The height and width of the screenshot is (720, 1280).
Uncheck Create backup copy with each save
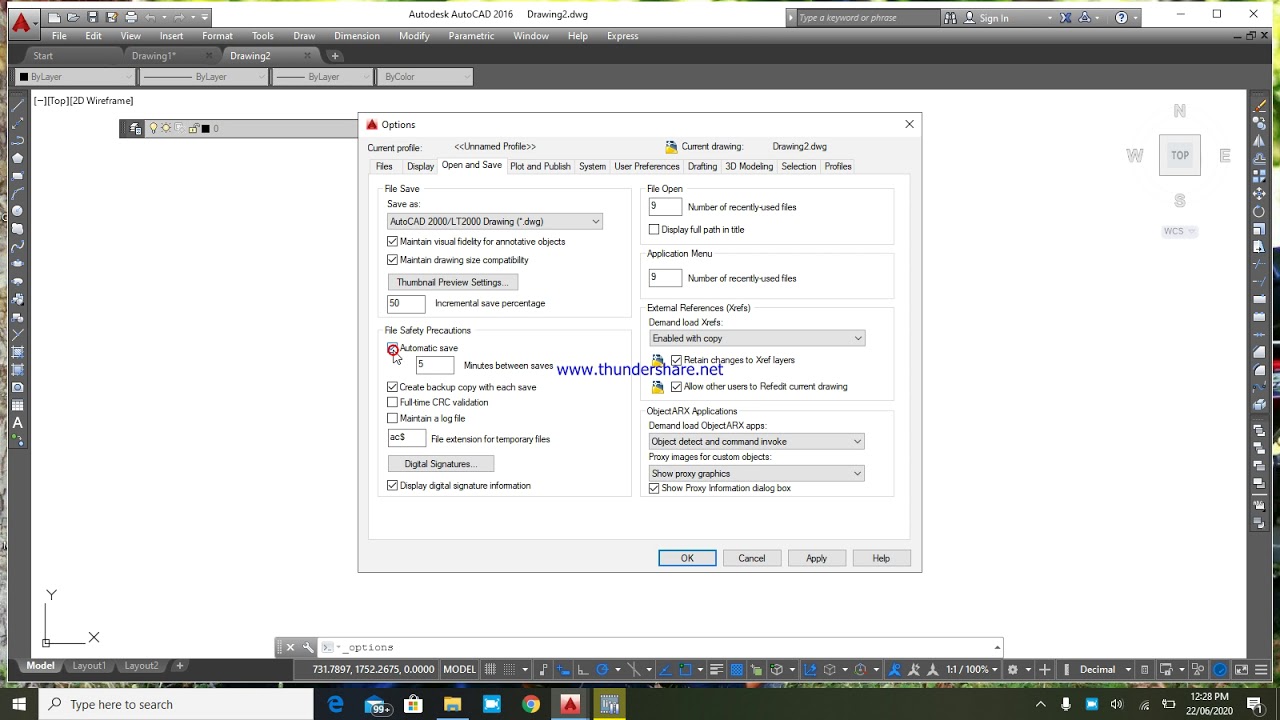[x=392, y=387]
